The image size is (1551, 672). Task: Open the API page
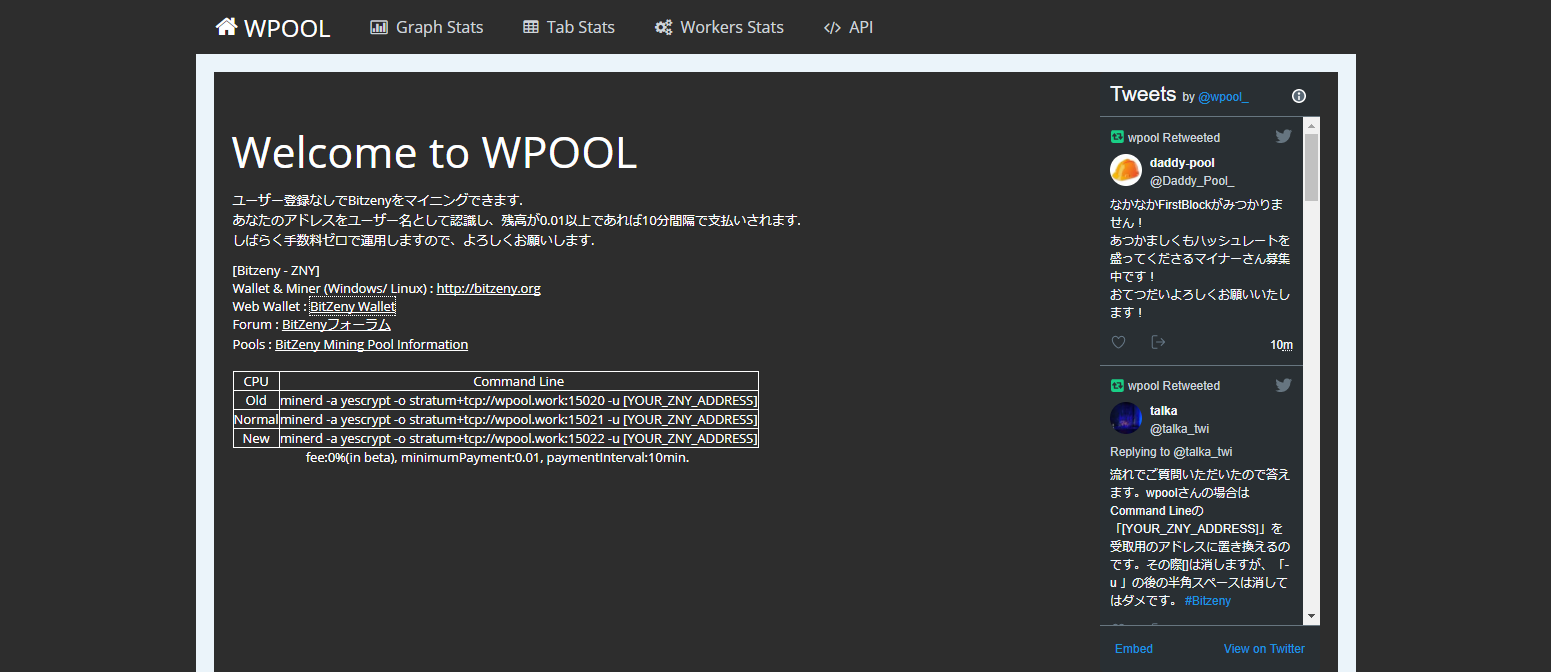848,27
